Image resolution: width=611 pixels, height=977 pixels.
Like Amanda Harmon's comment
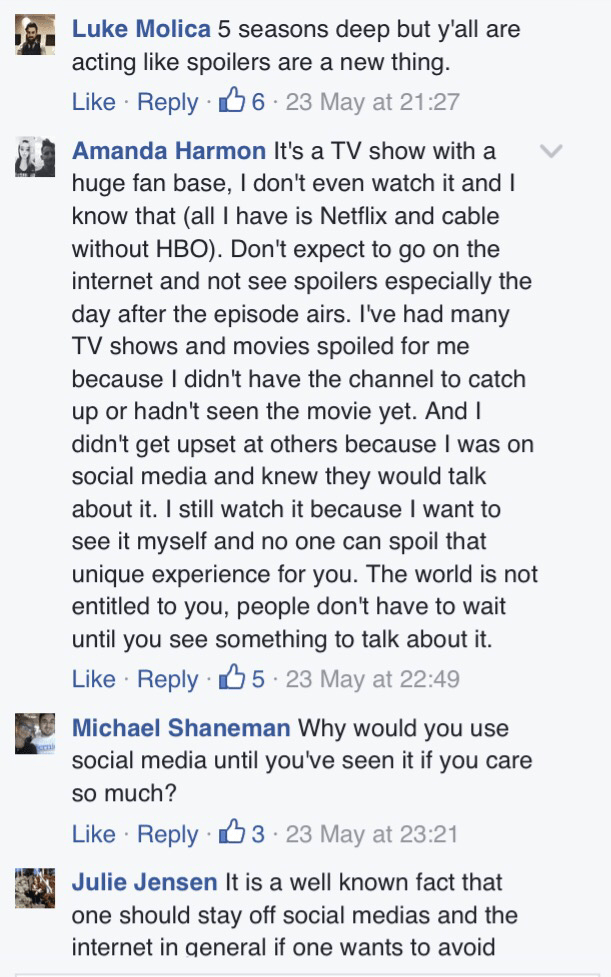[x=94, y=679]
